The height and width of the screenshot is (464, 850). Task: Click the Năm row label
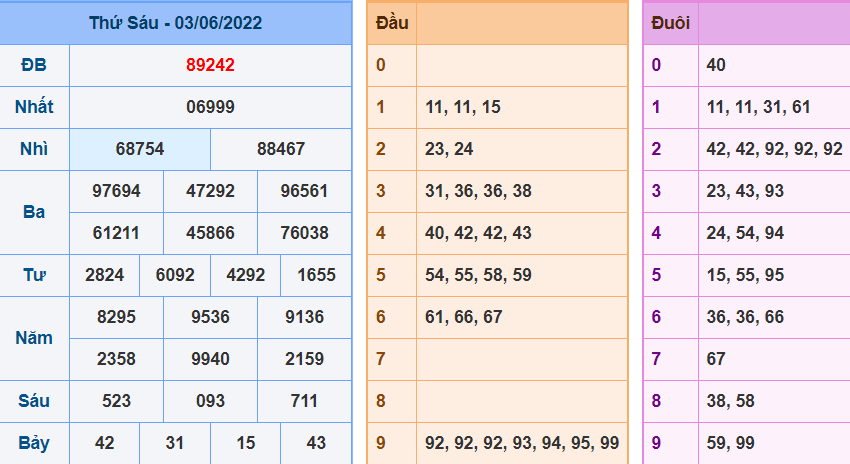click(34, 338)
